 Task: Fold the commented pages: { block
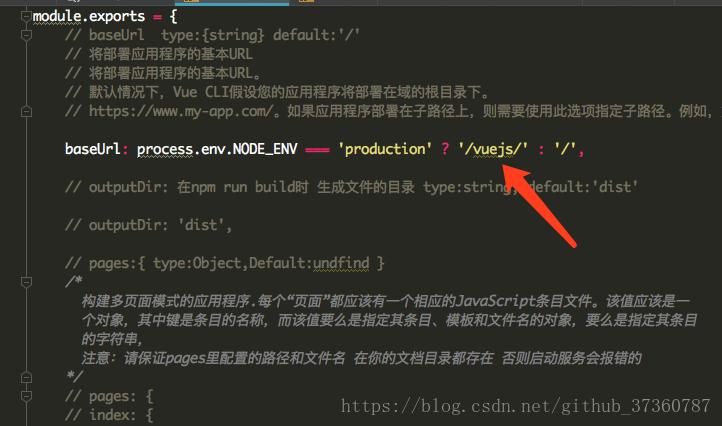pos(26,396)
